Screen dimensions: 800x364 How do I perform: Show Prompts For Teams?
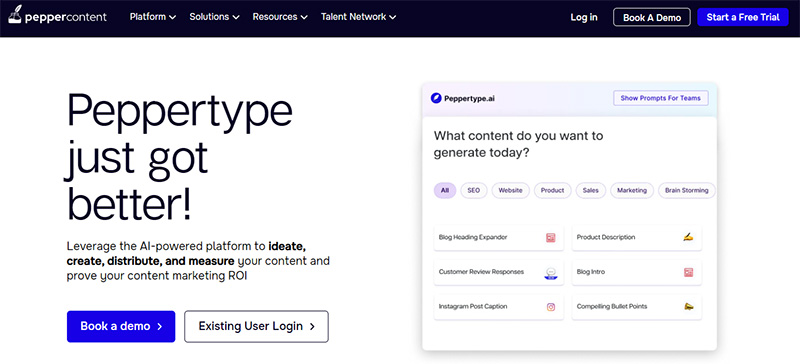click(660, 98)
